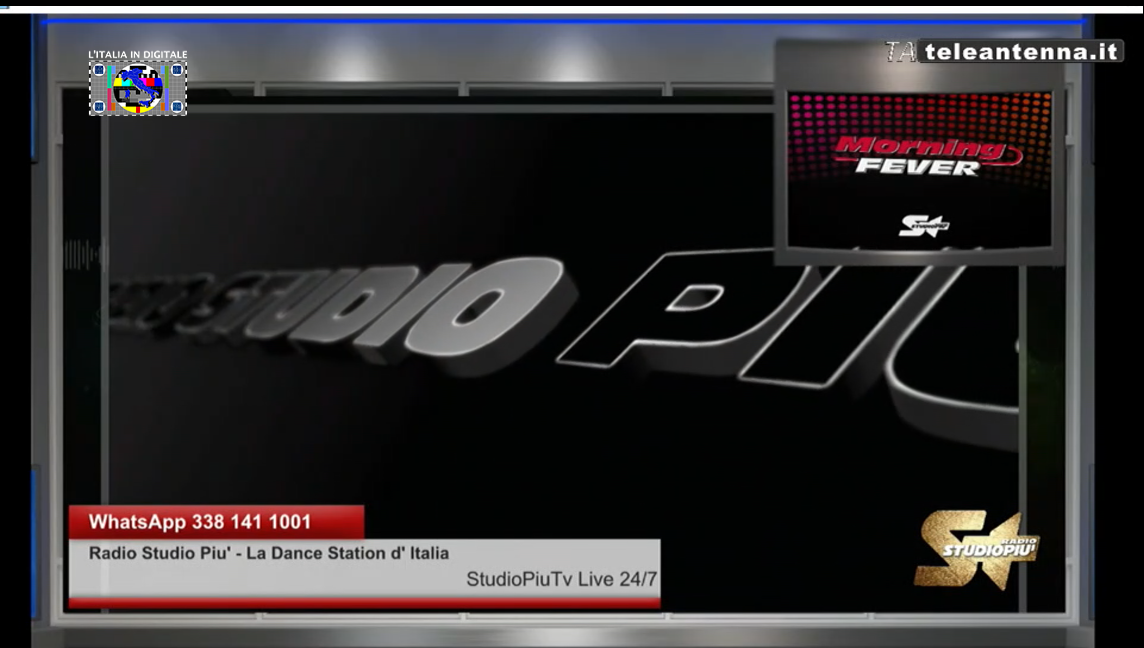
Task: Click the WhatsApp 338 141 1001 banner
Action: click(217, 522)
